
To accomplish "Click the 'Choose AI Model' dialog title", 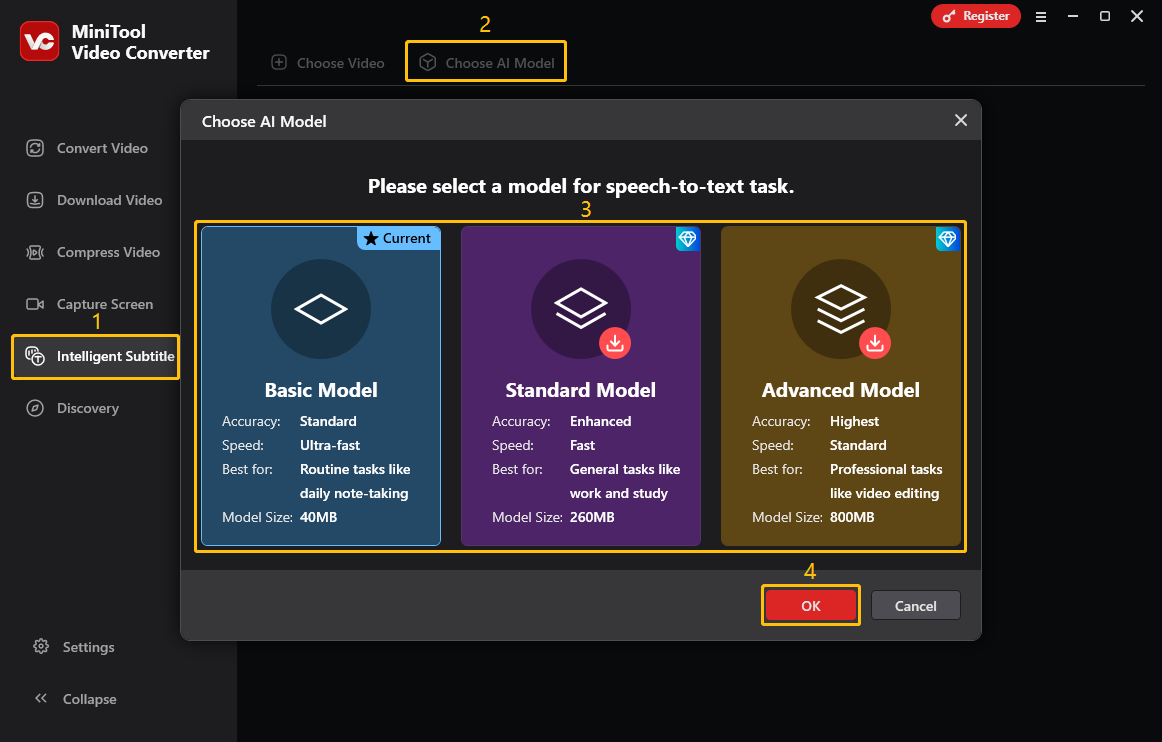I will [x=264, y=122].
